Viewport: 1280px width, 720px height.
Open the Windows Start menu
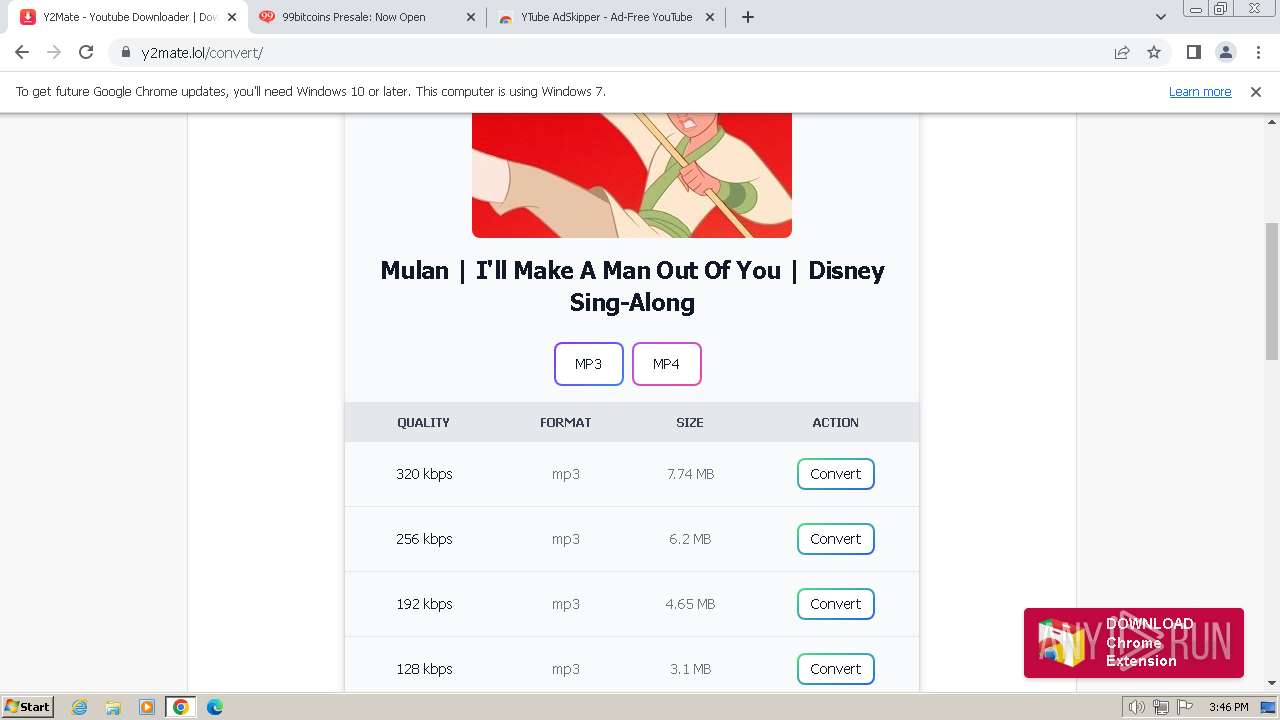tap(27, 707)
